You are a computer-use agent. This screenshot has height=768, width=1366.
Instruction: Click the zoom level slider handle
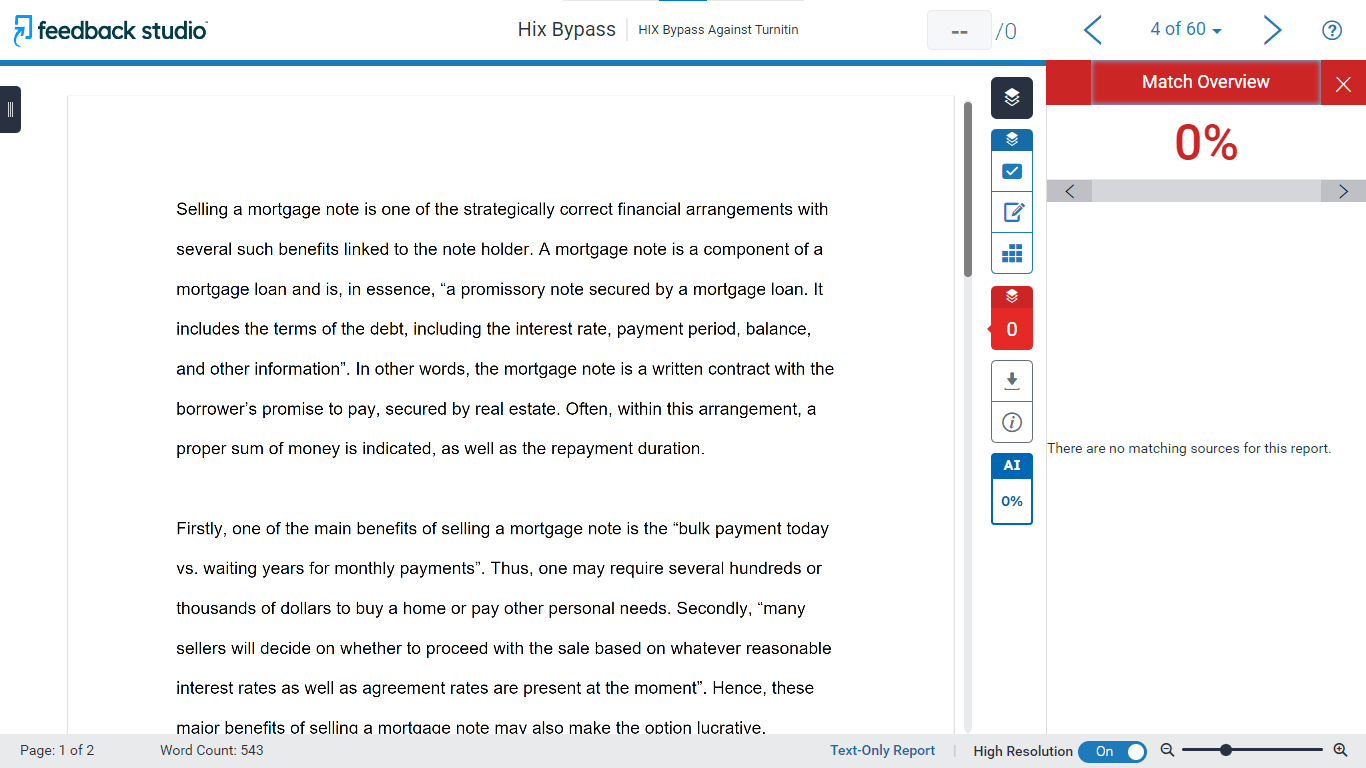(1225, 750)
